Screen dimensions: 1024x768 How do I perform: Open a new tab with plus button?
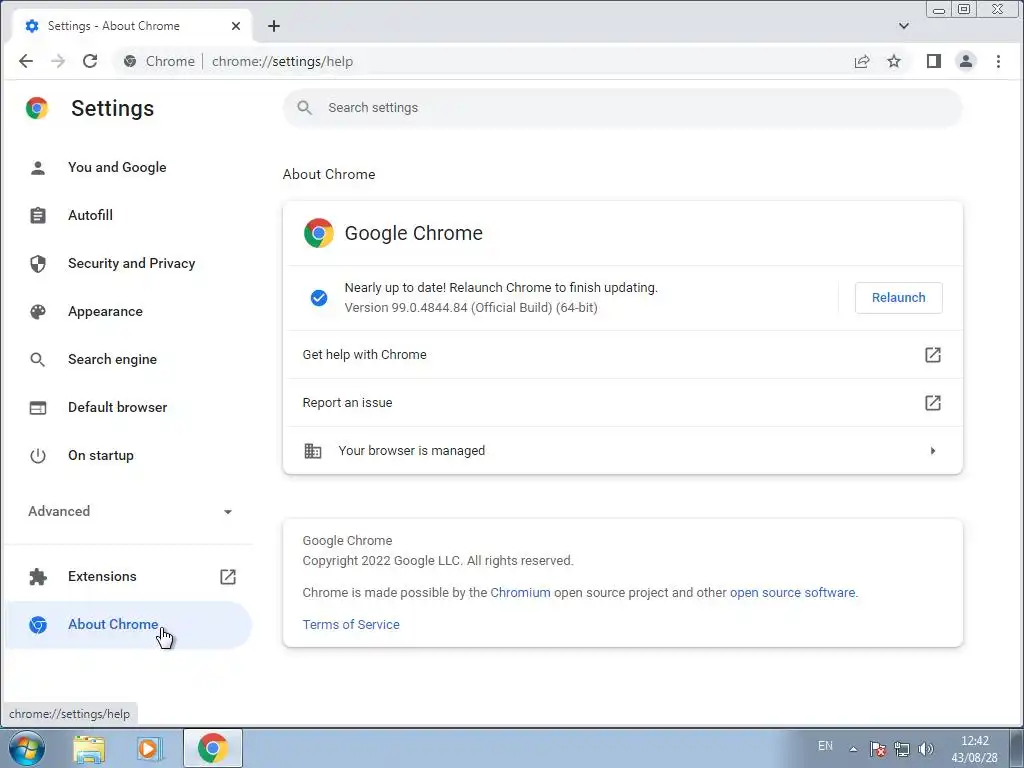[x=274, y=26]
